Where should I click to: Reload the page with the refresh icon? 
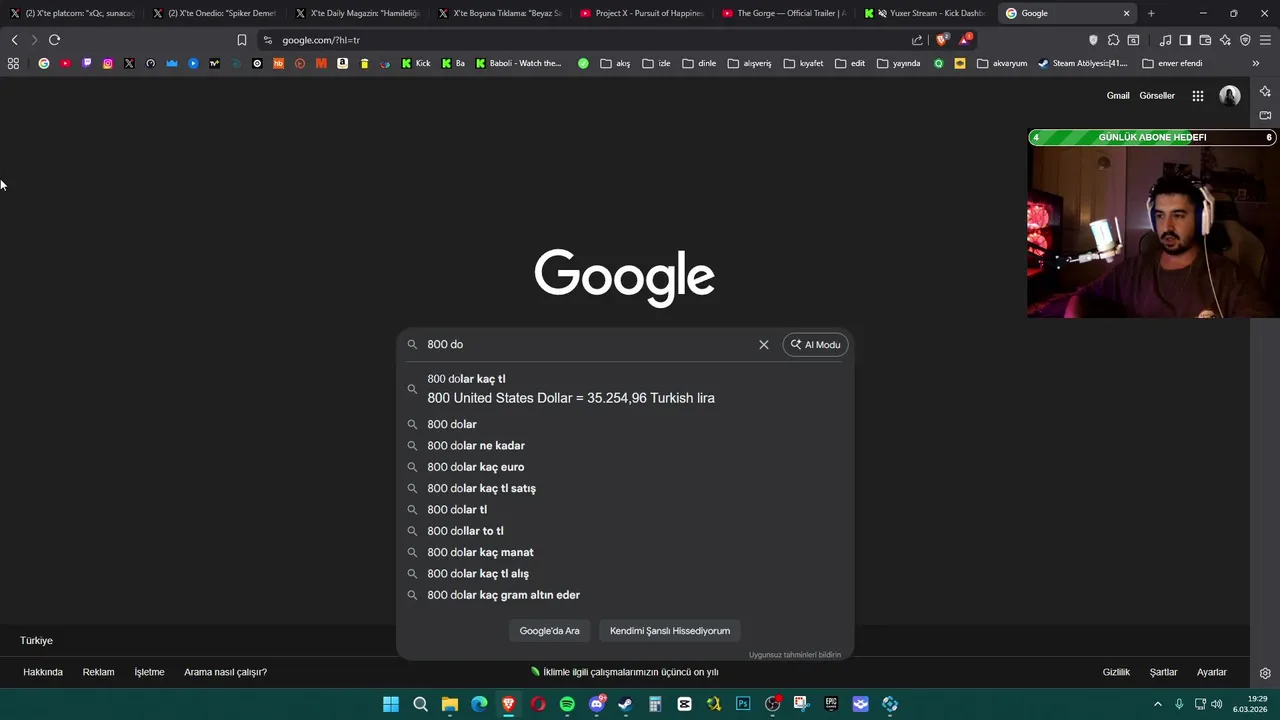pyautogui.click(x=54, y=40)
